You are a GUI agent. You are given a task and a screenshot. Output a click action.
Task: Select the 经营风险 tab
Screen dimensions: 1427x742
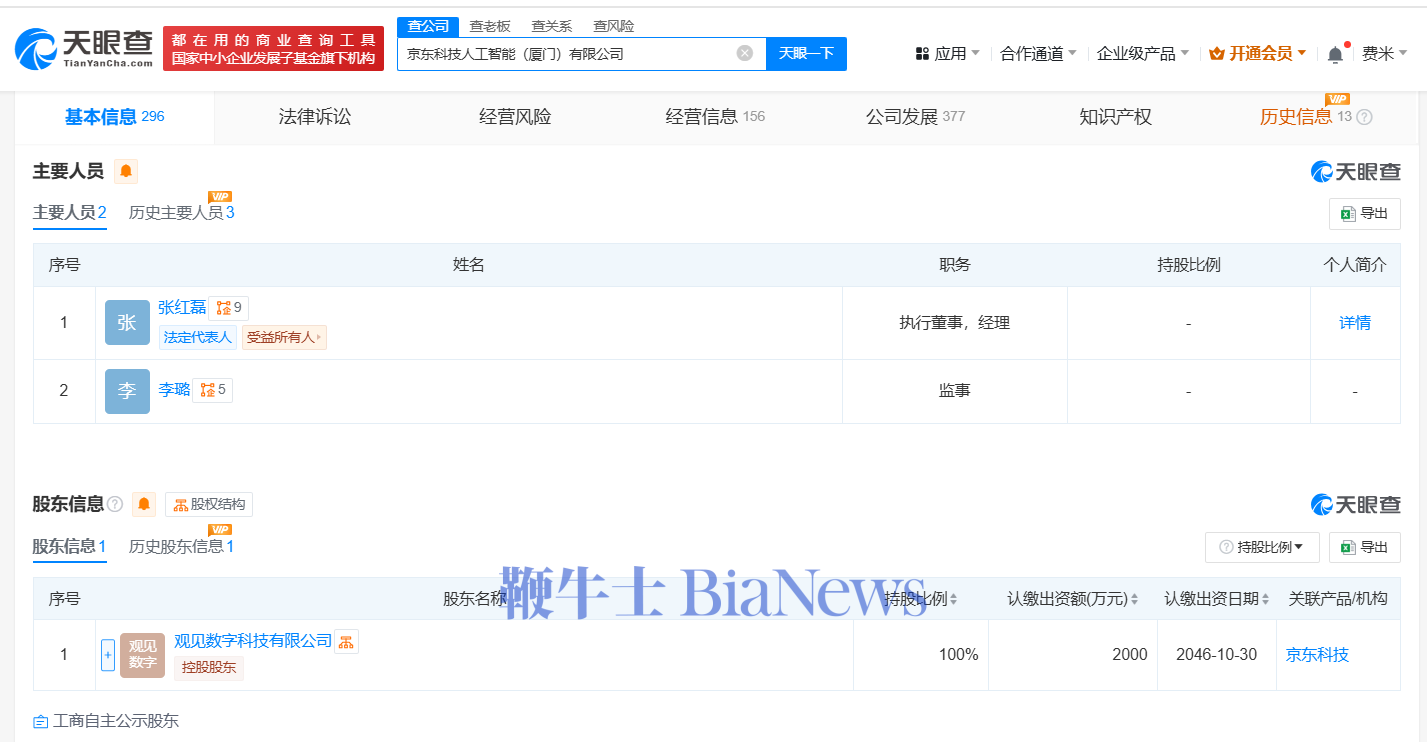tap(515, 117)
